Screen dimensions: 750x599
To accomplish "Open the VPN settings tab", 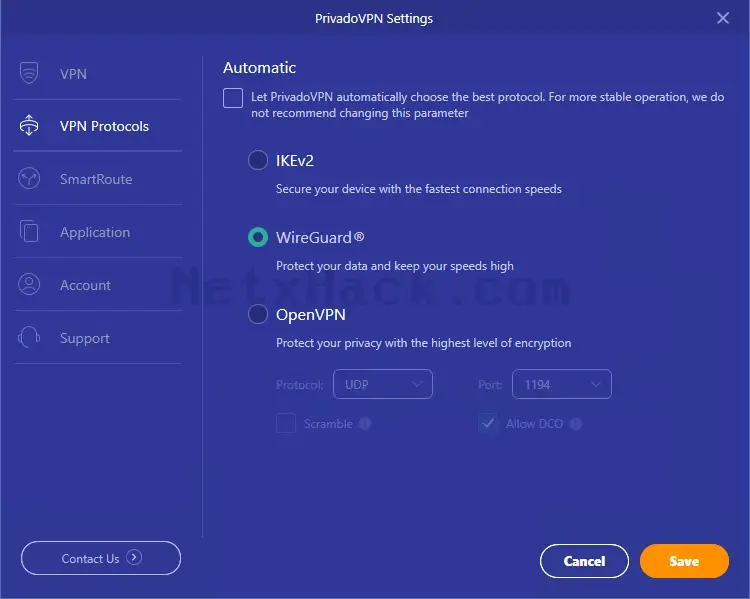I will click(98, 74).
